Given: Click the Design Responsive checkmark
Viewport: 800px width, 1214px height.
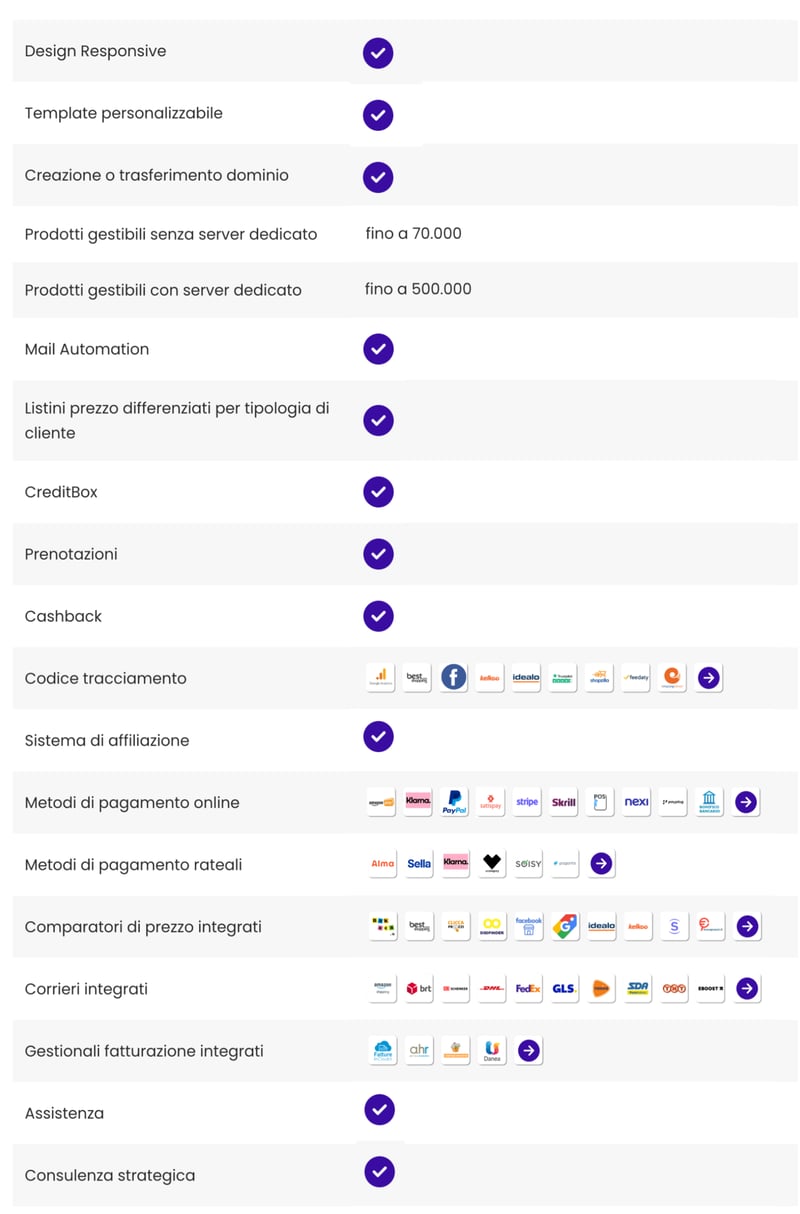Looking at the screenshot, I should pos(378,53).
